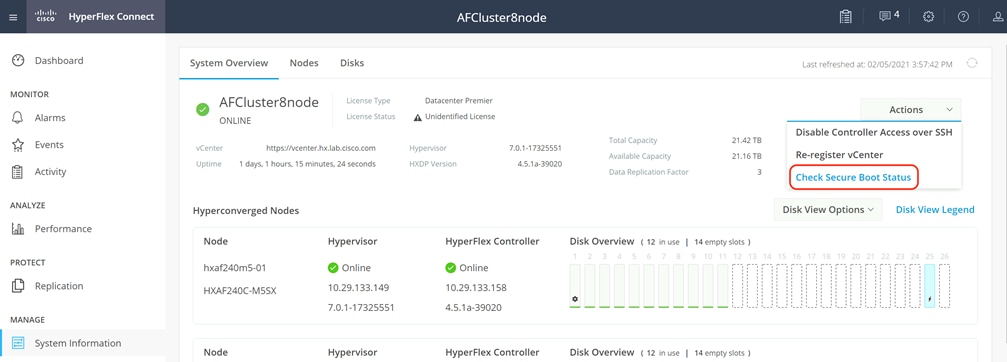Select disk slot 6 in Disk Overview
This screenshot has width=1007, height=362.
[649, 286]
